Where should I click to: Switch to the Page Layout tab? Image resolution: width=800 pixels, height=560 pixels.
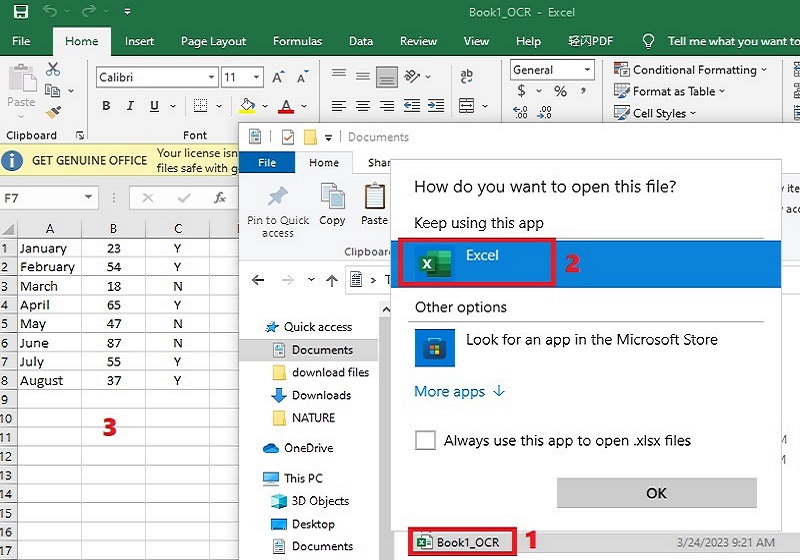pyautogui.click(x=213, y=41)
